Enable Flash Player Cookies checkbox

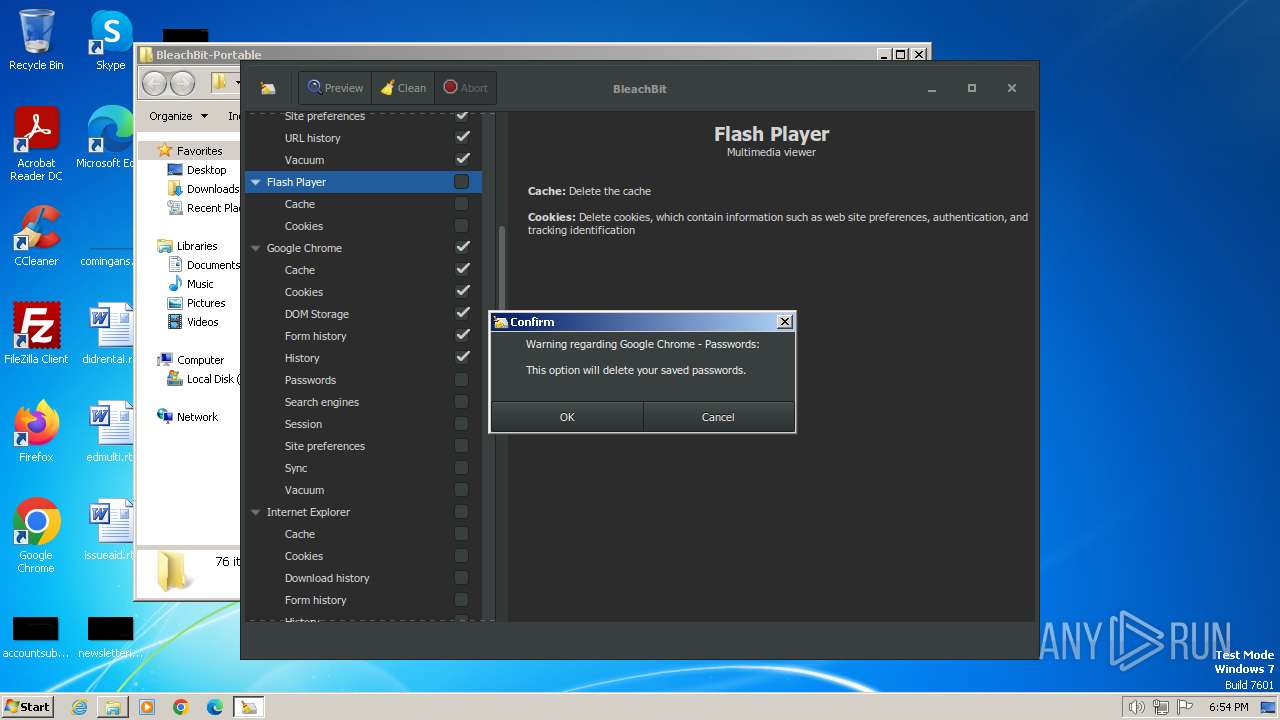click(x=461, y=226)
